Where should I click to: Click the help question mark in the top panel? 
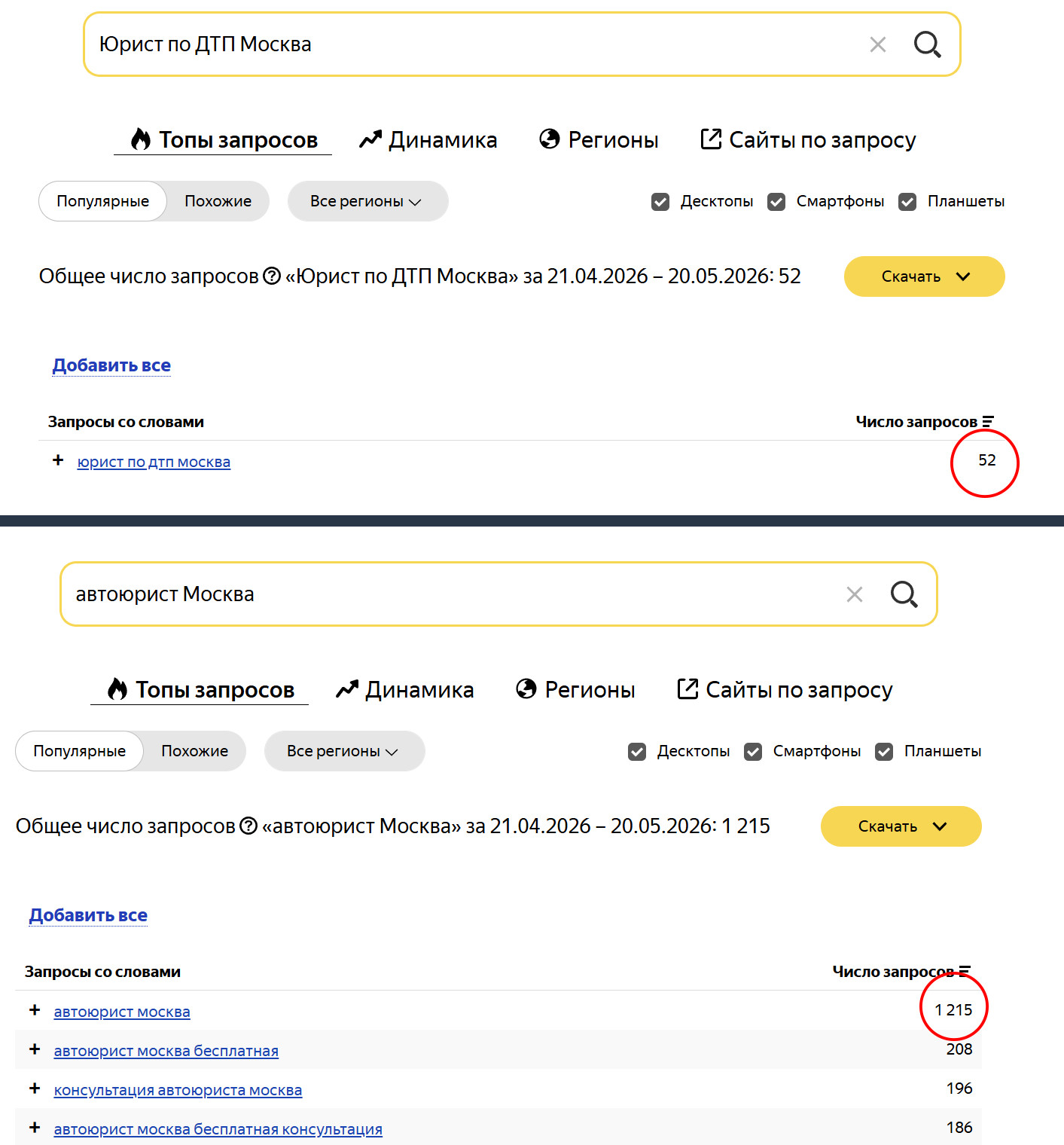pos(272,276)
